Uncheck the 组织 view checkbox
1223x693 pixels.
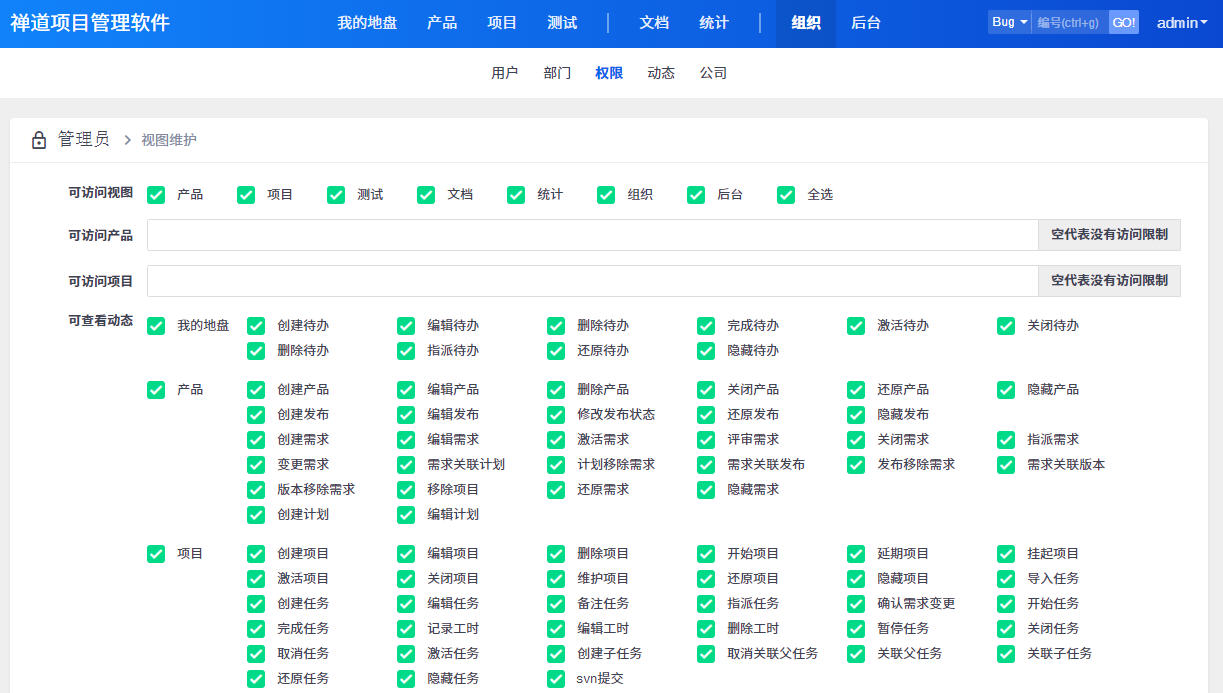606,195
